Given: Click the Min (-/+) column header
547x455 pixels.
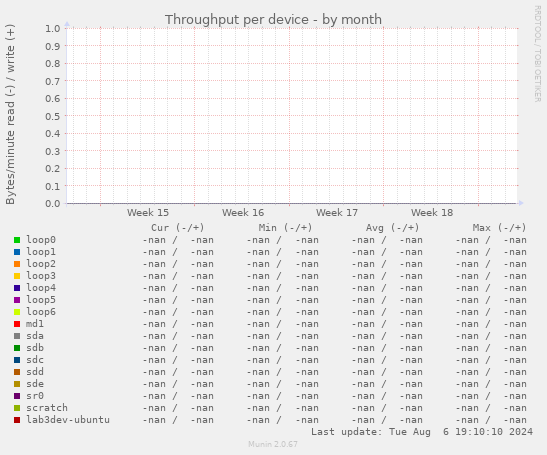Looking at the screenshot, I should click(285, 228).
